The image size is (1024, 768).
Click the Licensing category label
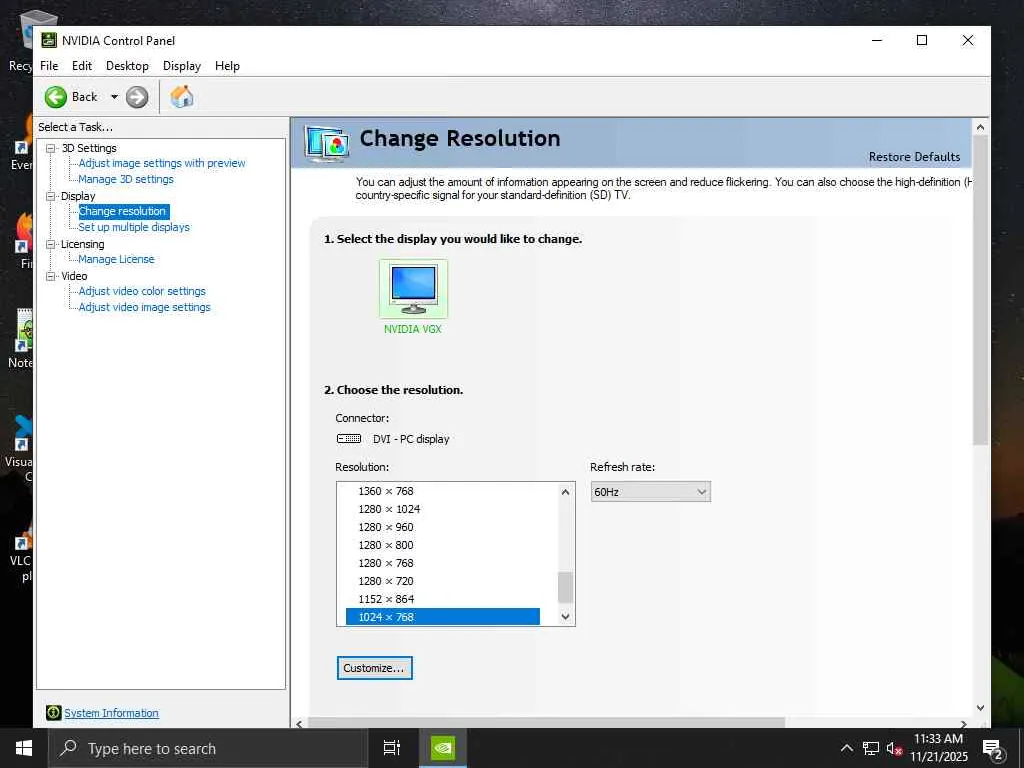point(82,244)
